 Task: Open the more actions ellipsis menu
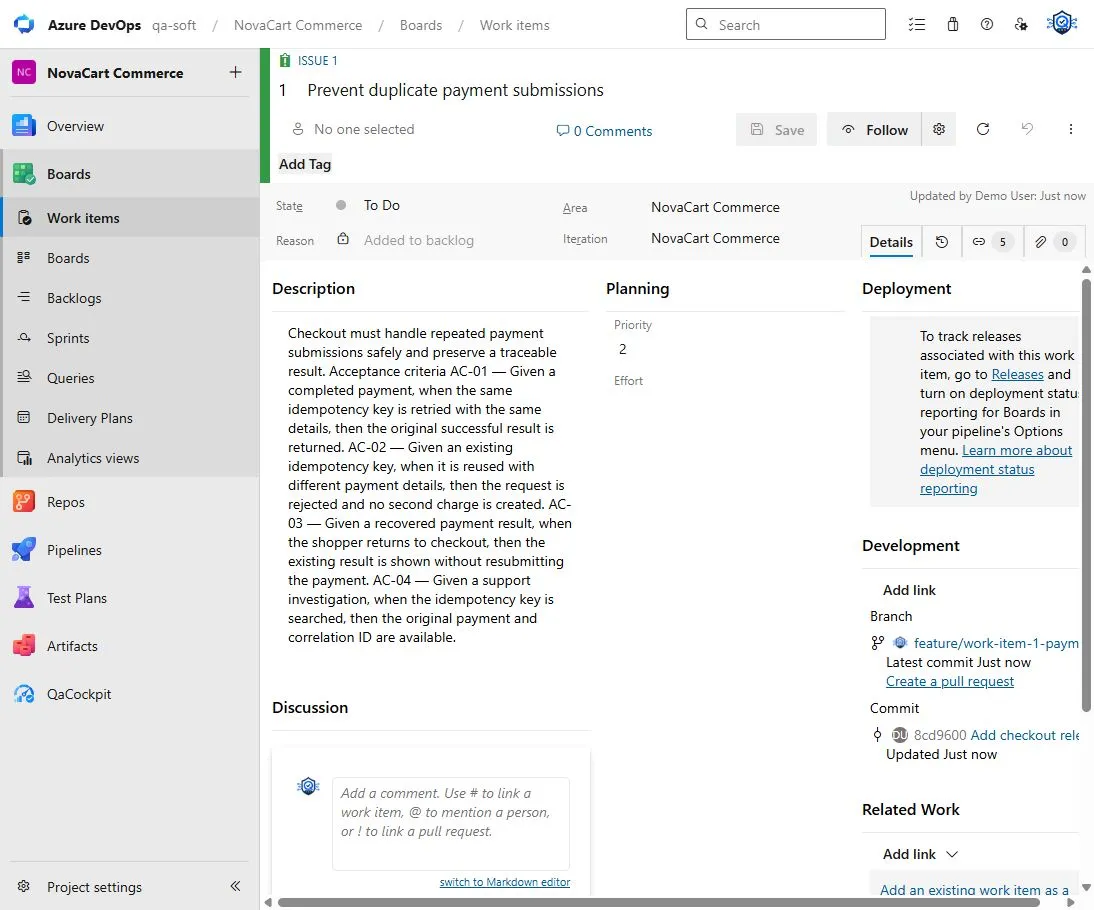pyautogui.click(x=1070, y=129)
